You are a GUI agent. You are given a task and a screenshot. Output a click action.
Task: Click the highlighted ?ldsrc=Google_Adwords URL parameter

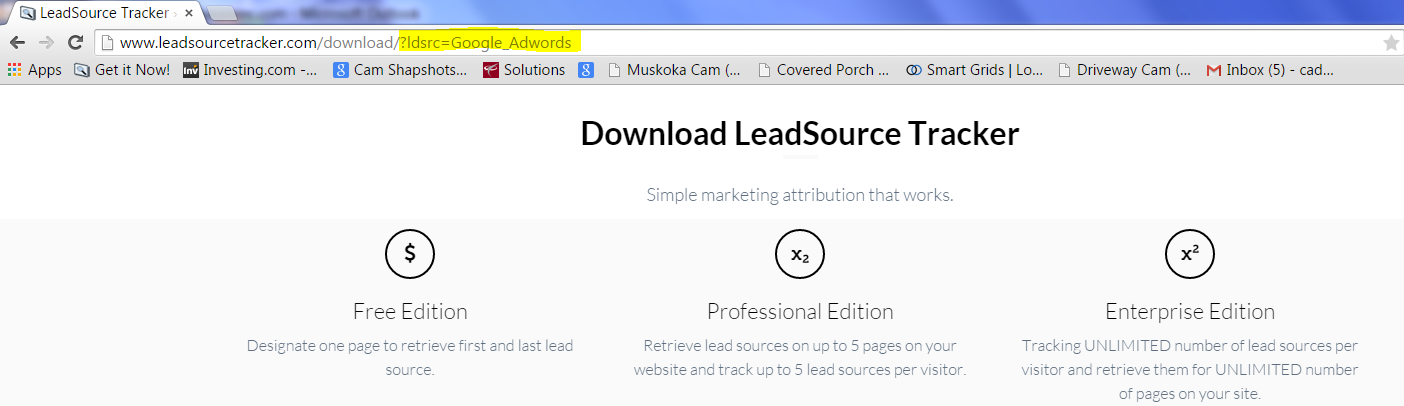(486, 43)
